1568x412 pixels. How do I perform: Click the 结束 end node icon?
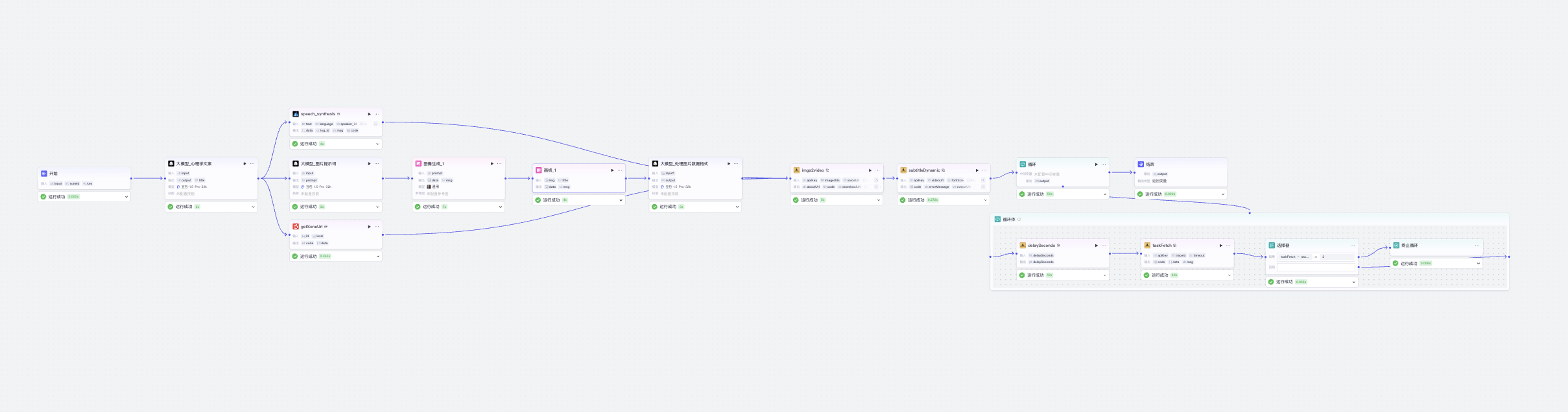coord(1141,165)
